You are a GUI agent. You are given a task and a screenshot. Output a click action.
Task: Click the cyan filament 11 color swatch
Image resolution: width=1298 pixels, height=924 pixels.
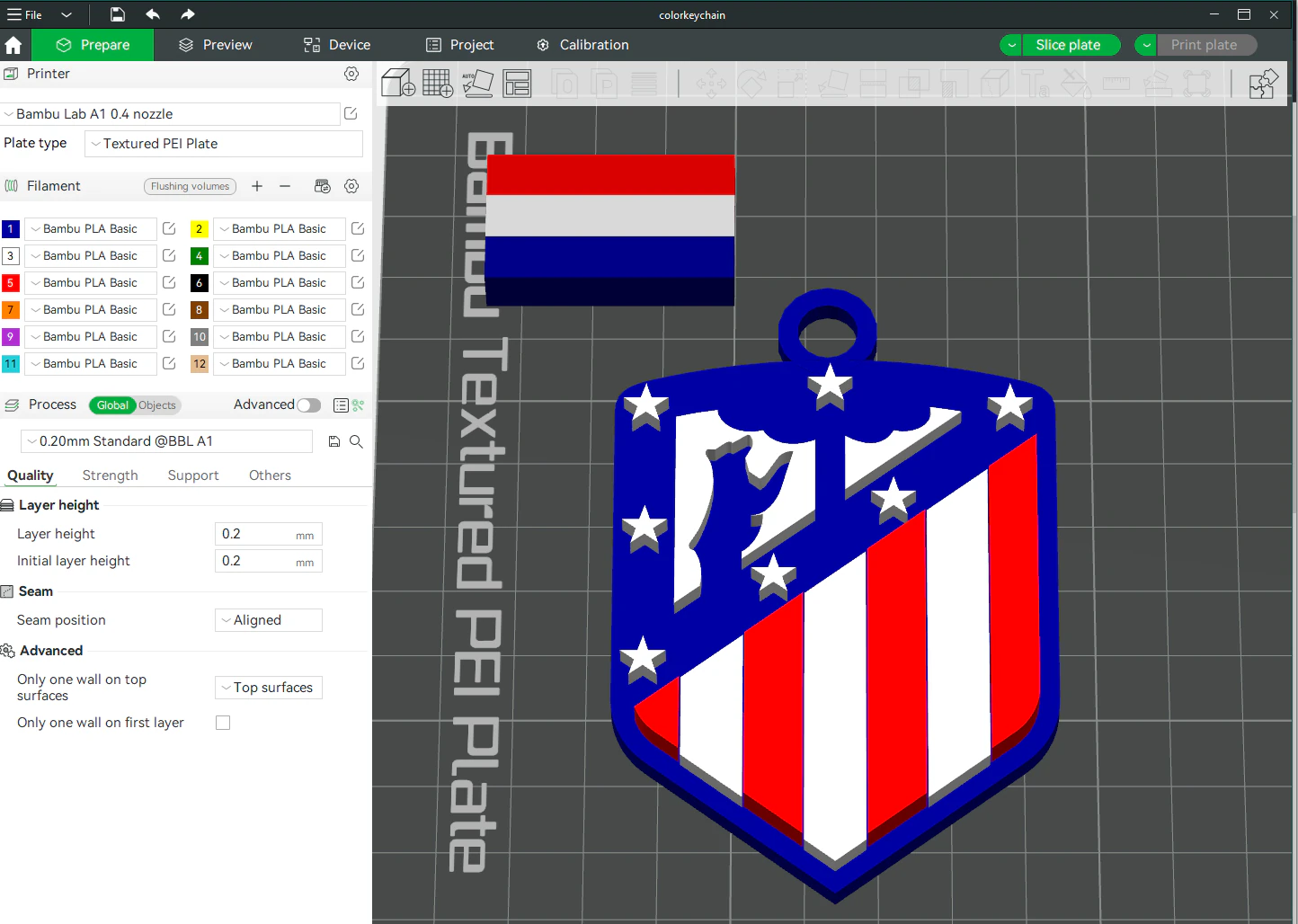[11, 364]
